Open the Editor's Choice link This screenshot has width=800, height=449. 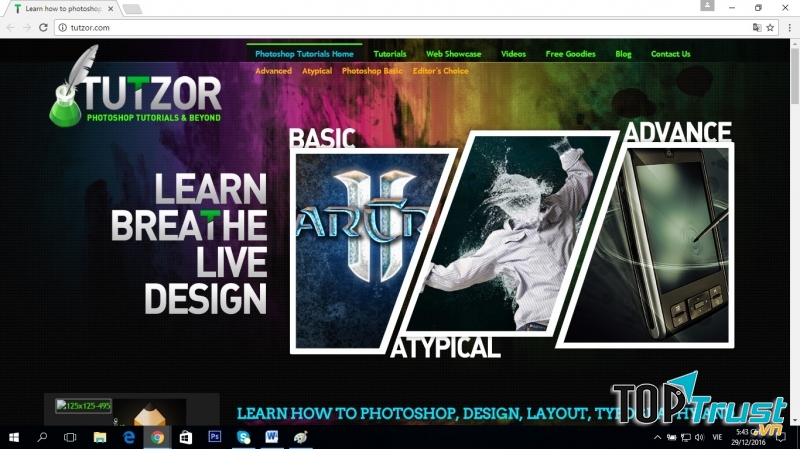tap(440, 71)
